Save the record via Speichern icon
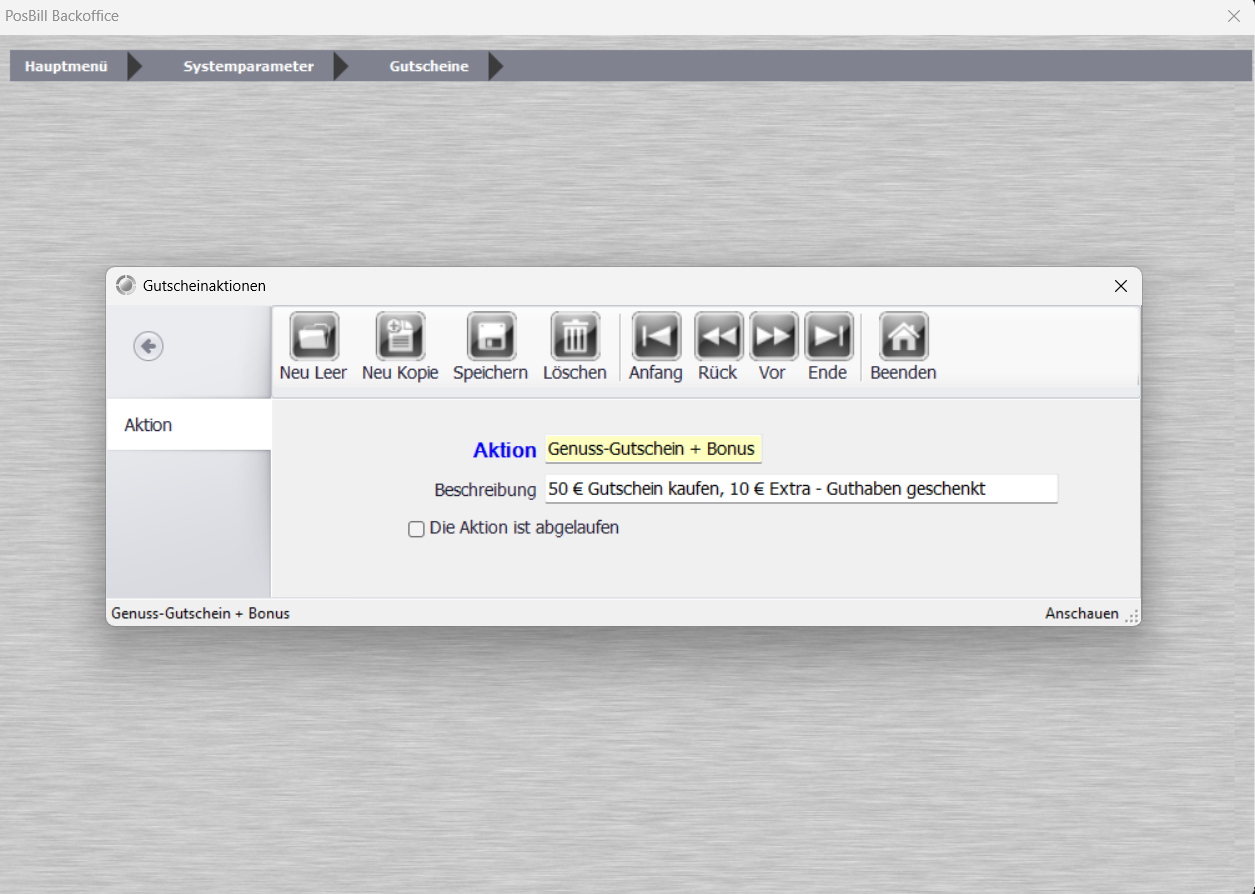The image size is (1255, 894). pyautogui.click(x=491, y=337)
